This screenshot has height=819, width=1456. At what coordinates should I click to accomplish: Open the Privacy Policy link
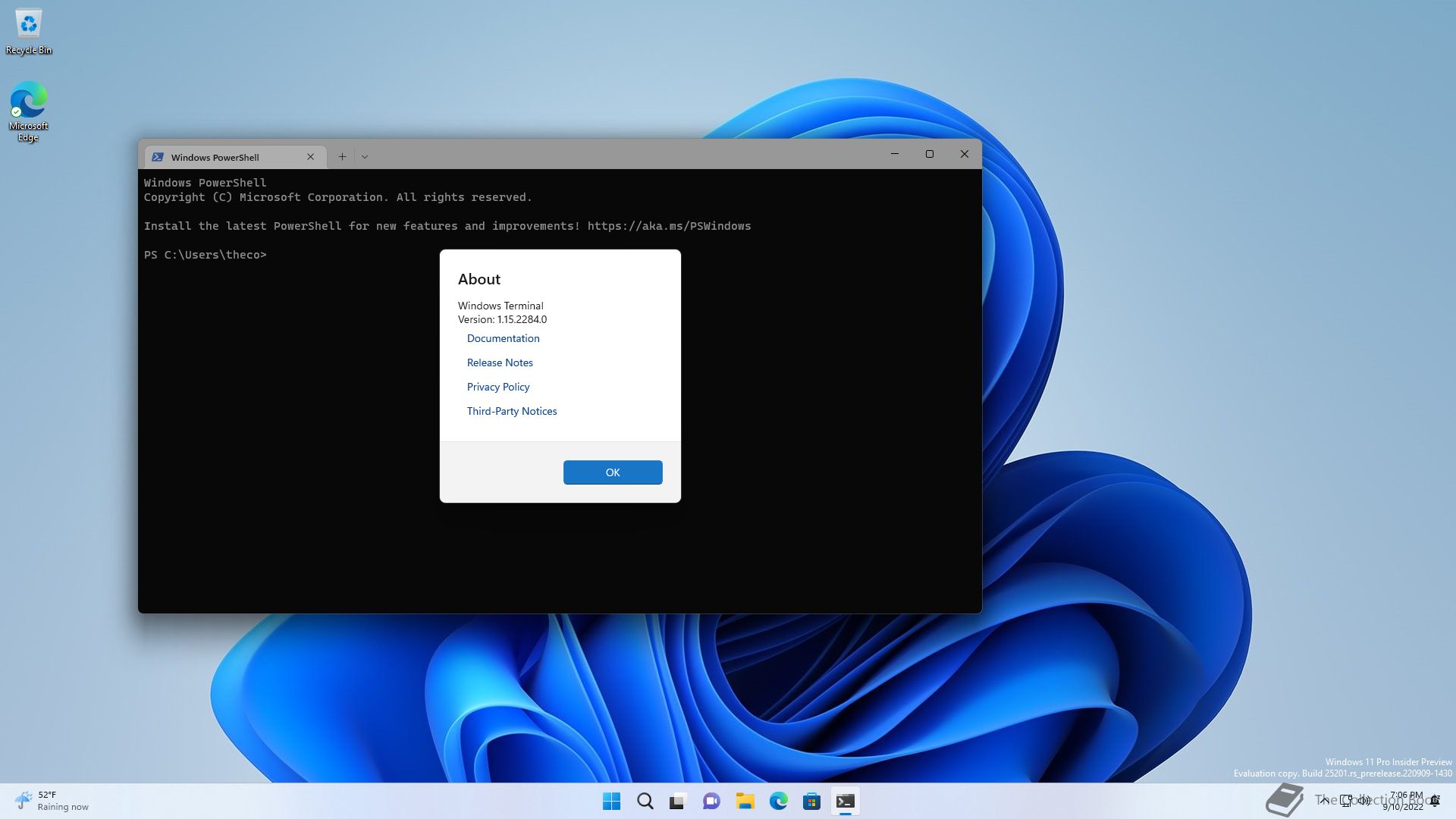click(498, 387)
